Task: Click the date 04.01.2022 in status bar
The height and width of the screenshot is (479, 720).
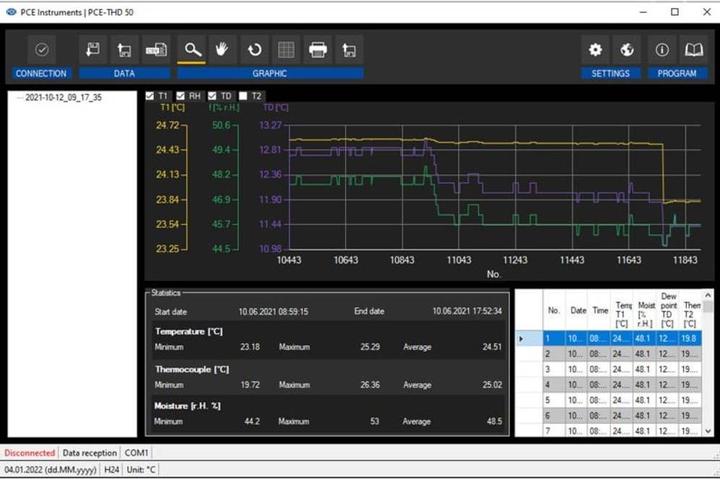Action: pyautogui.click(x=51, y=470)
